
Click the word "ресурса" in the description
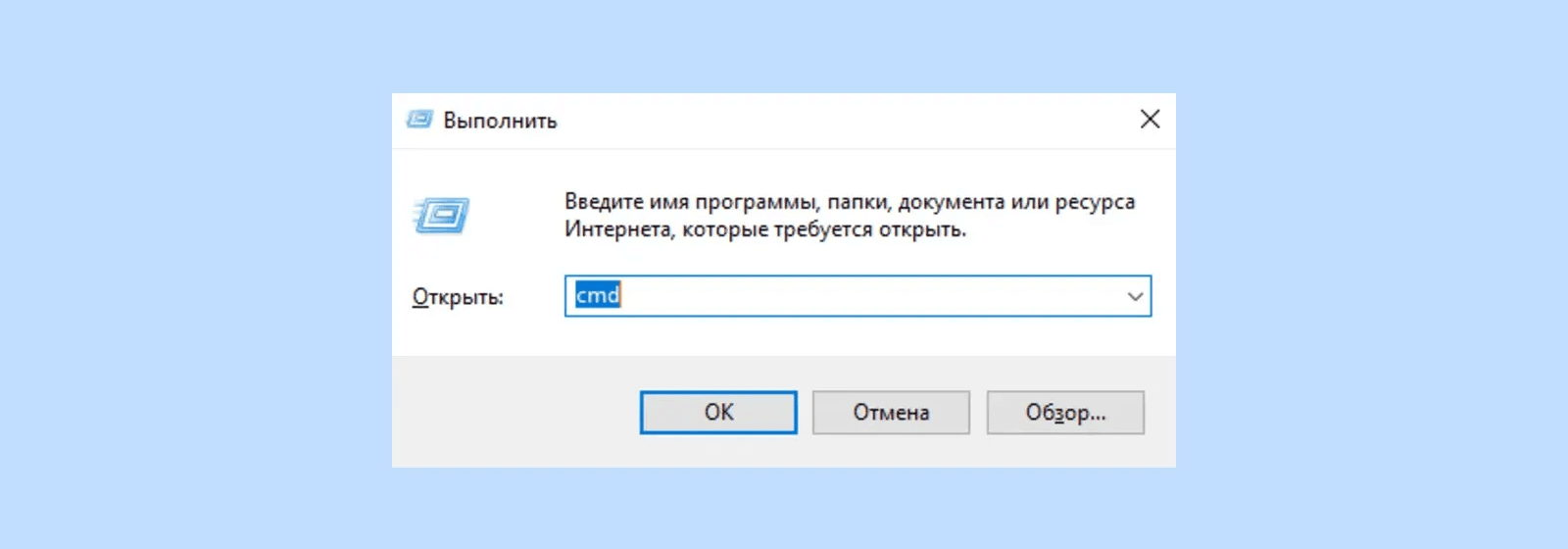(1095, 202)
